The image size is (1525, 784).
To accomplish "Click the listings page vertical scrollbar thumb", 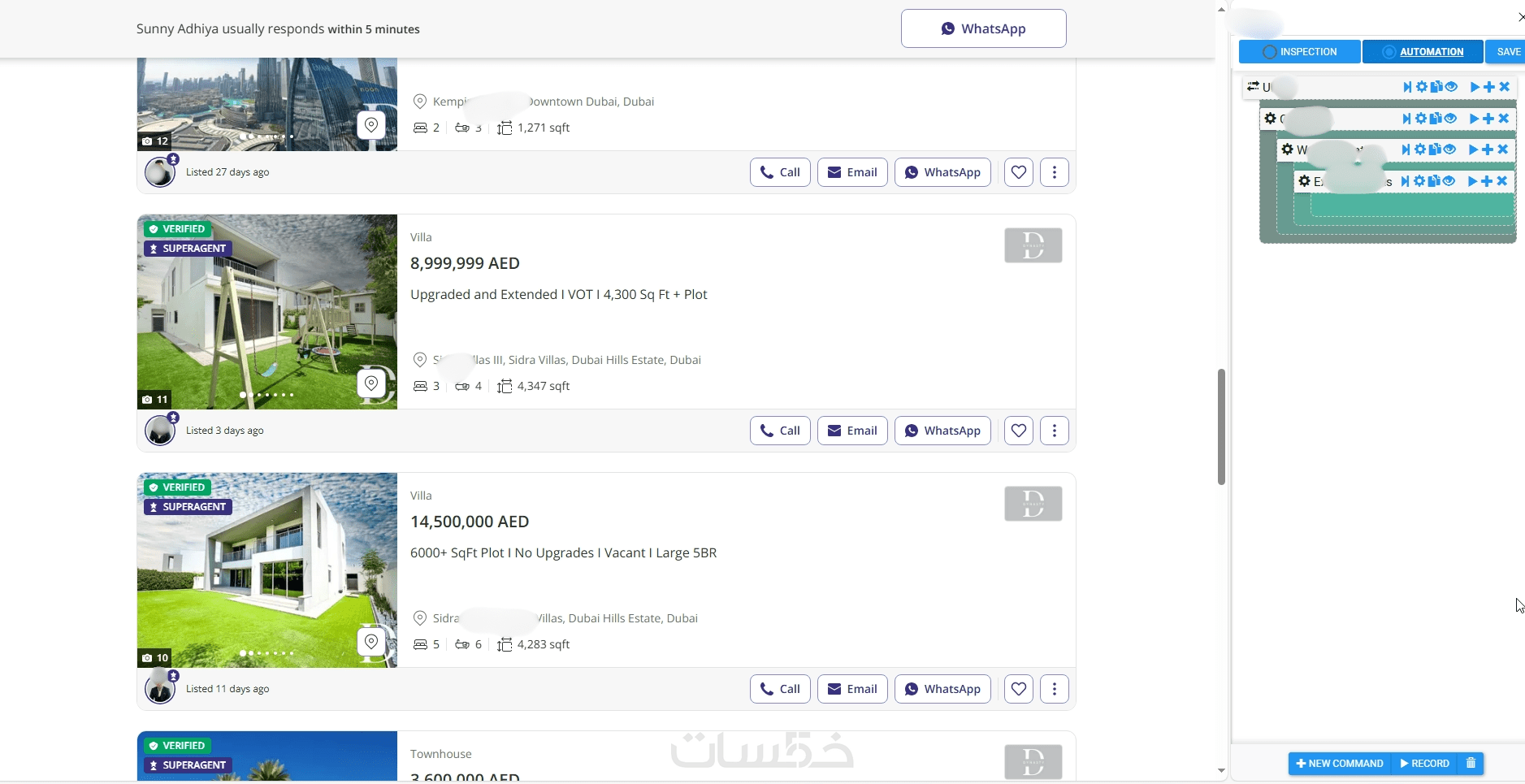I will coord(1221,427).
